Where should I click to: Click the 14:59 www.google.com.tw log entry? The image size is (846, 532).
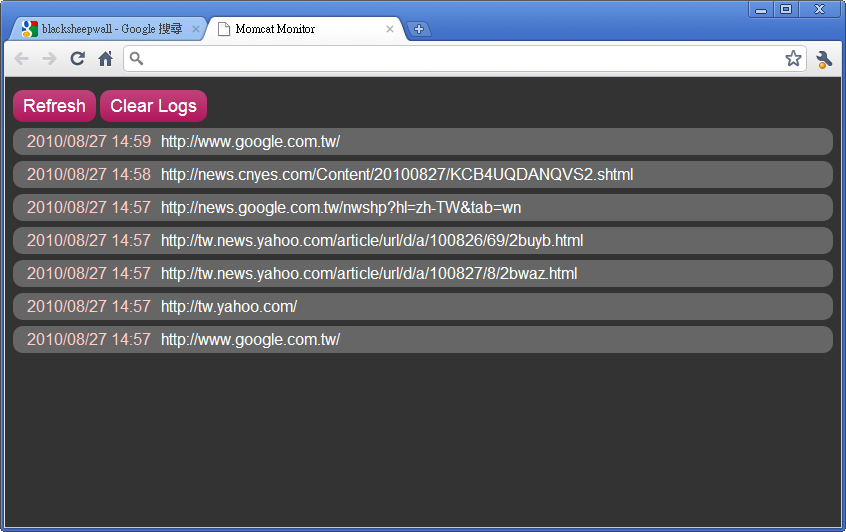tap(423, 141)
